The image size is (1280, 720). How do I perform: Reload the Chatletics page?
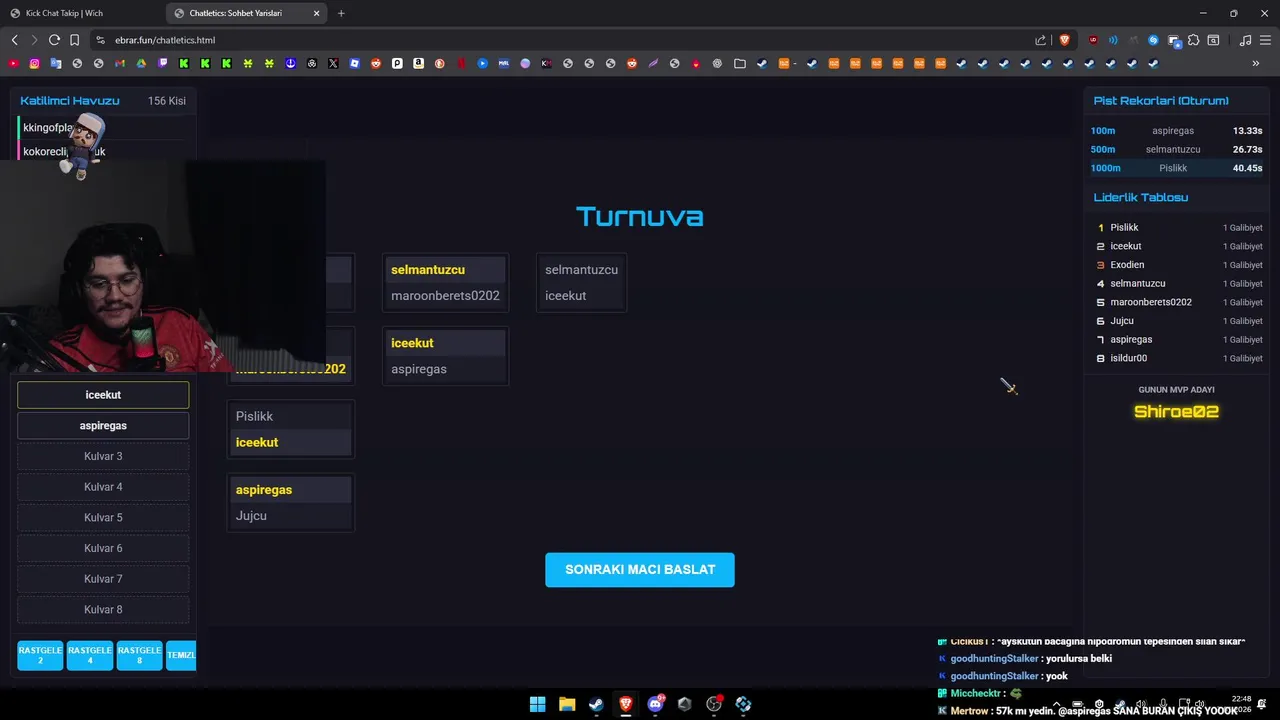[x=54, y=40]
